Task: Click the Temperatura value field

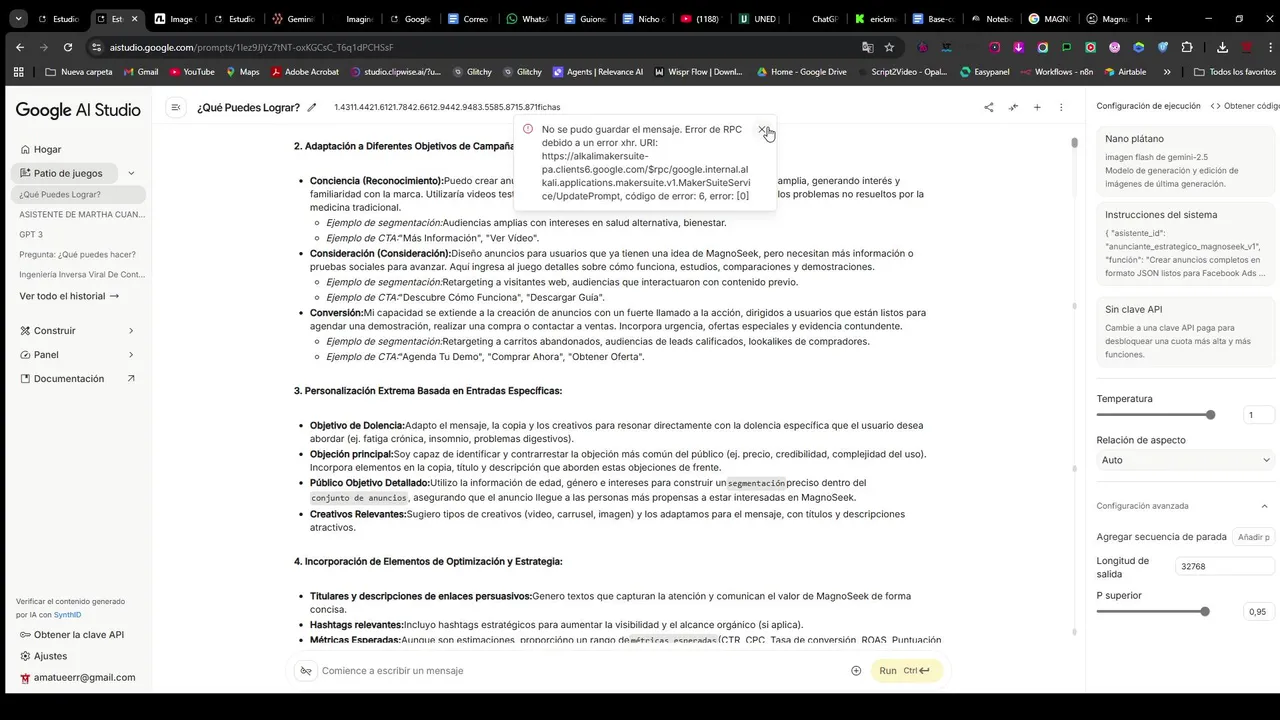Action: [1259, 415]
